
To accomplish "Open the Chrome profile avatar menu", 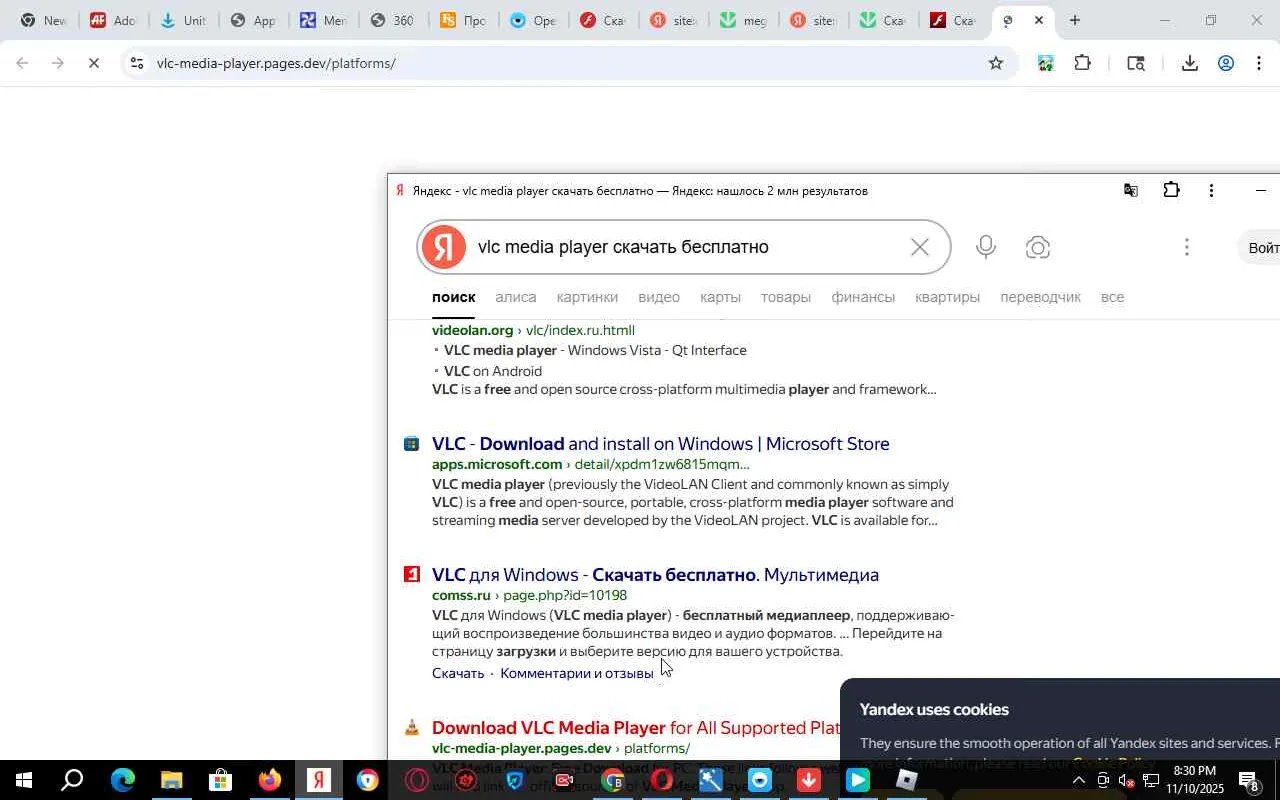I will click(x=1226, y=63).
